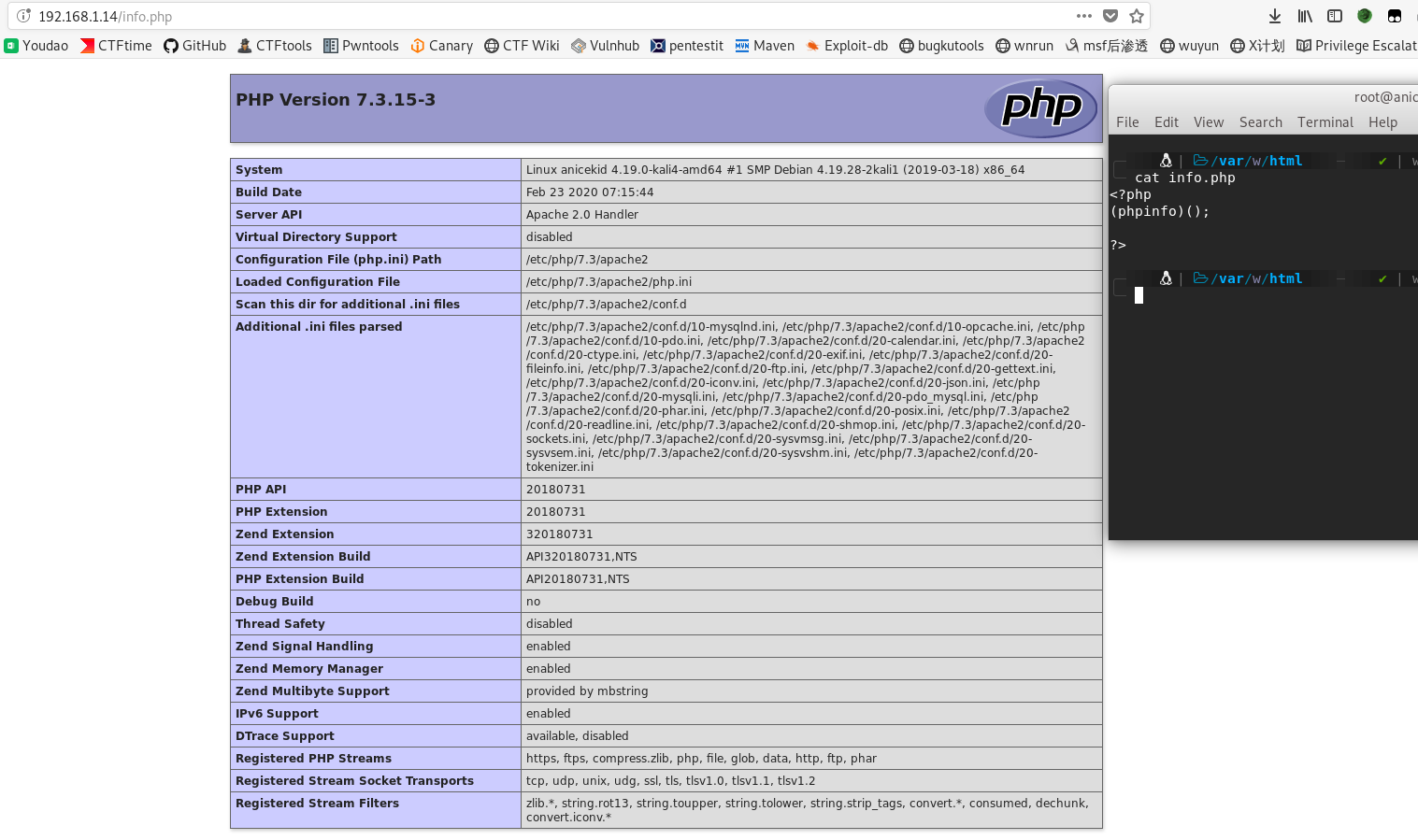This screenshot has height=840, width=1418.
Task: Open the CTFtime bookmark
Action: tap(115, 45)
